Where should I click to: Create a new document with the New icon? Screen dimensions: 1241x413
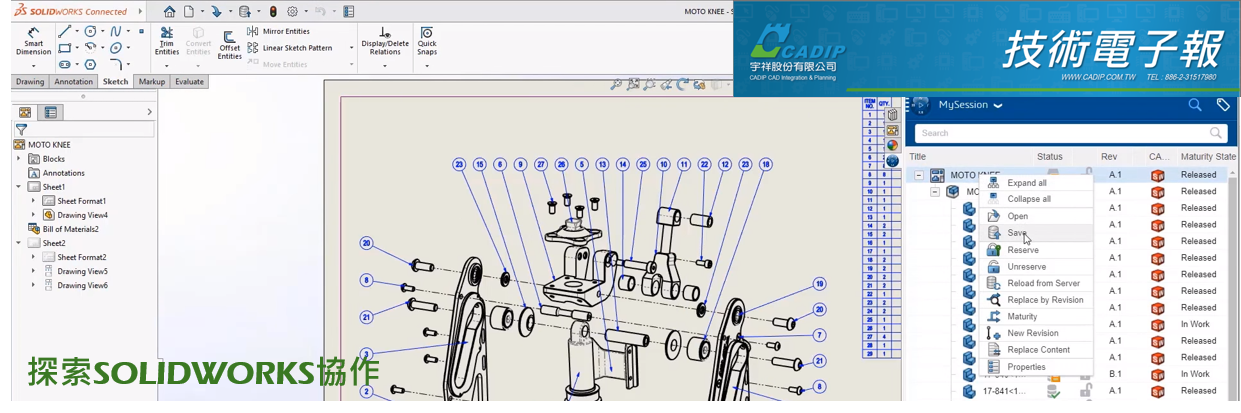pos(189,12)
